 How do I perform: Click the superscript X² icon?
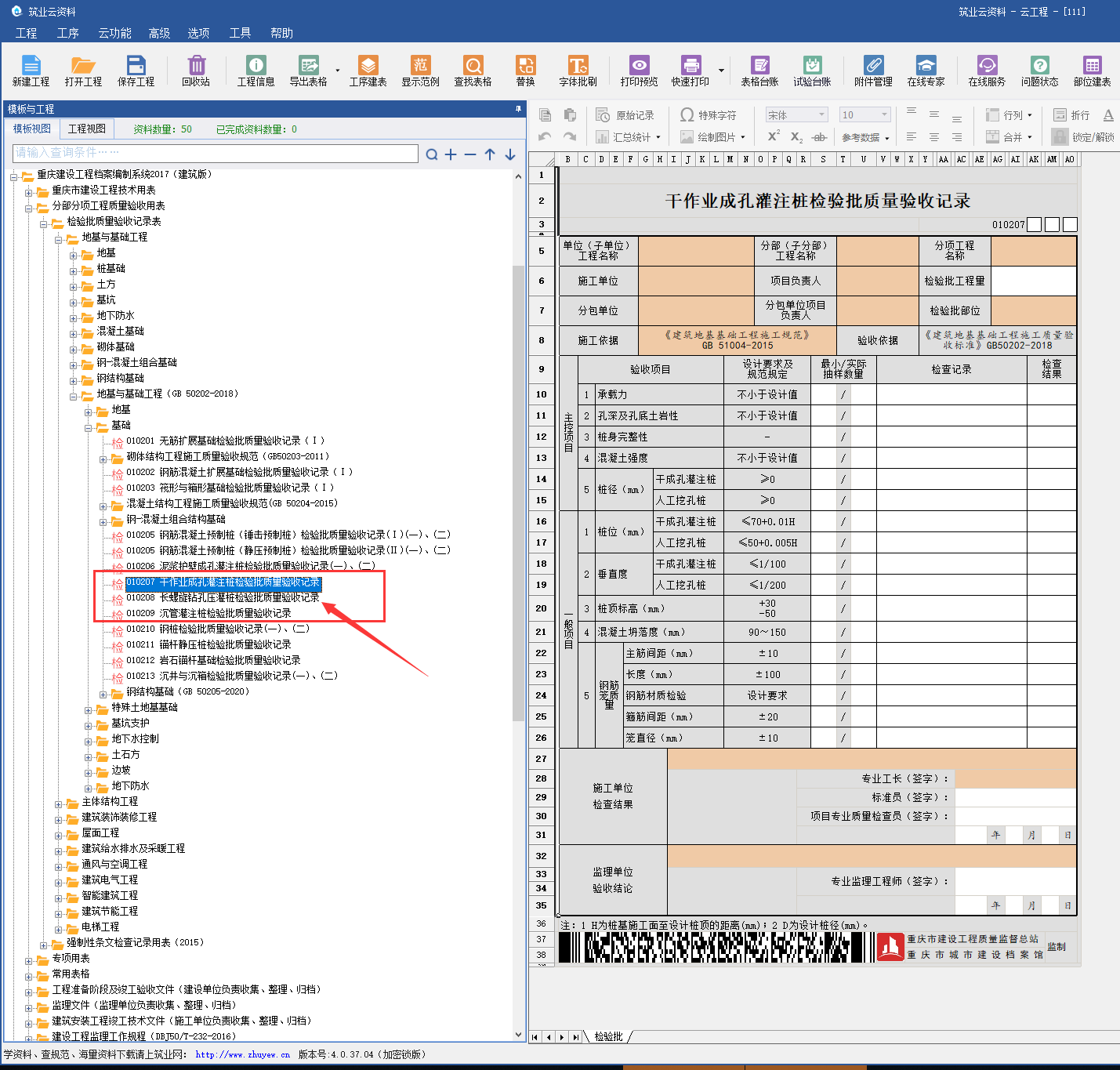(774, 136)
